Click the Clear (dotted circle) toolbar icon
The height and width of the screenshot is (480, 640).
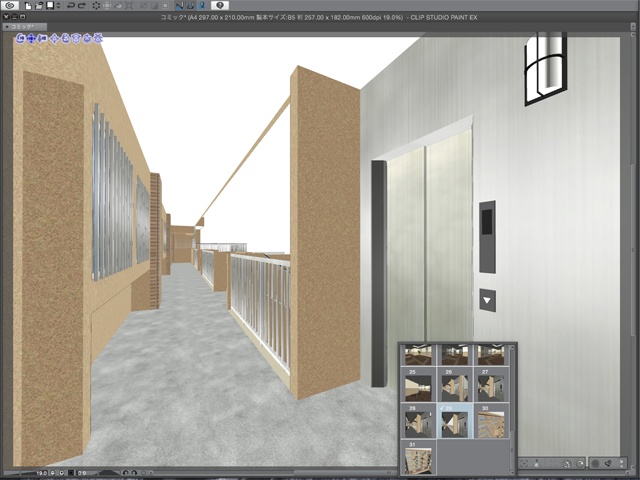[x=96, y=5]
